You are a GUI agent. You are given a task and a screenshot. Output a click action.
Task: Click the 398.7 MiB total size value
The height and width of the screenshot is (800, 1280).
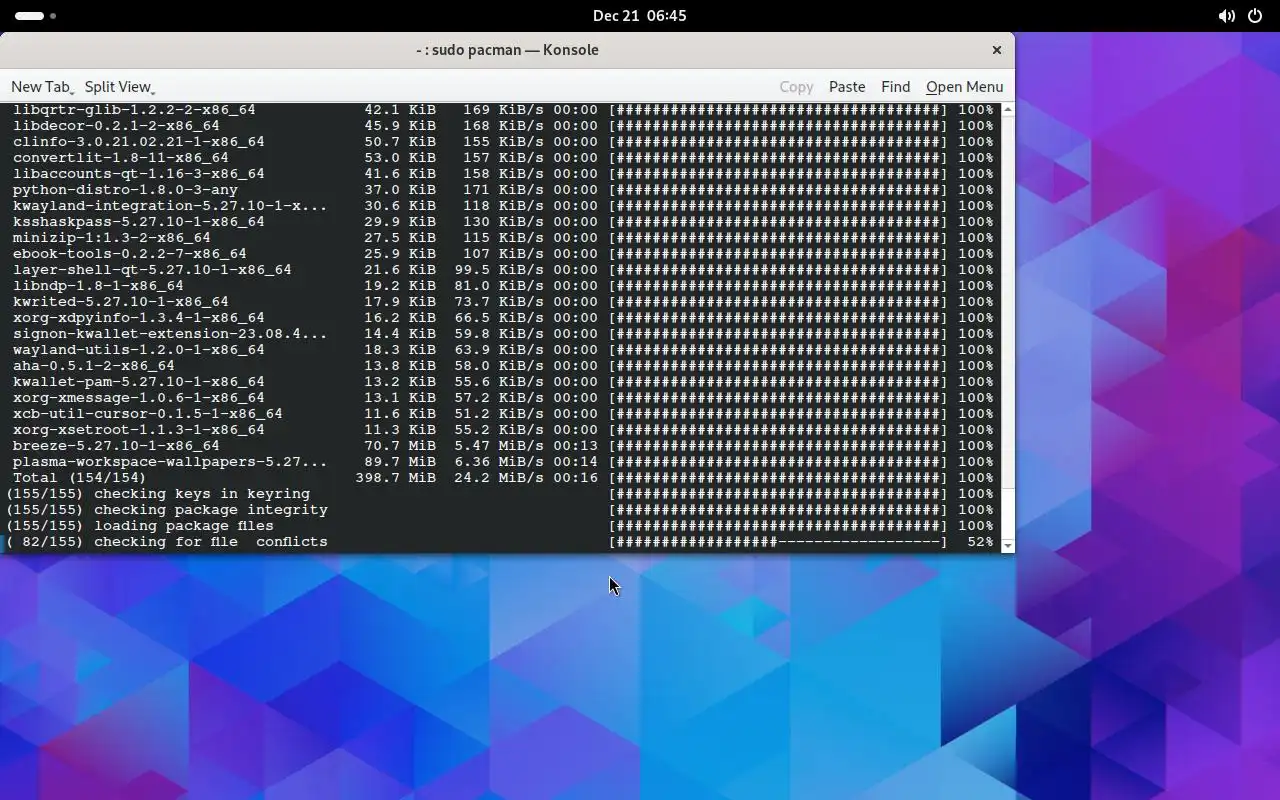tap(395, 478)
